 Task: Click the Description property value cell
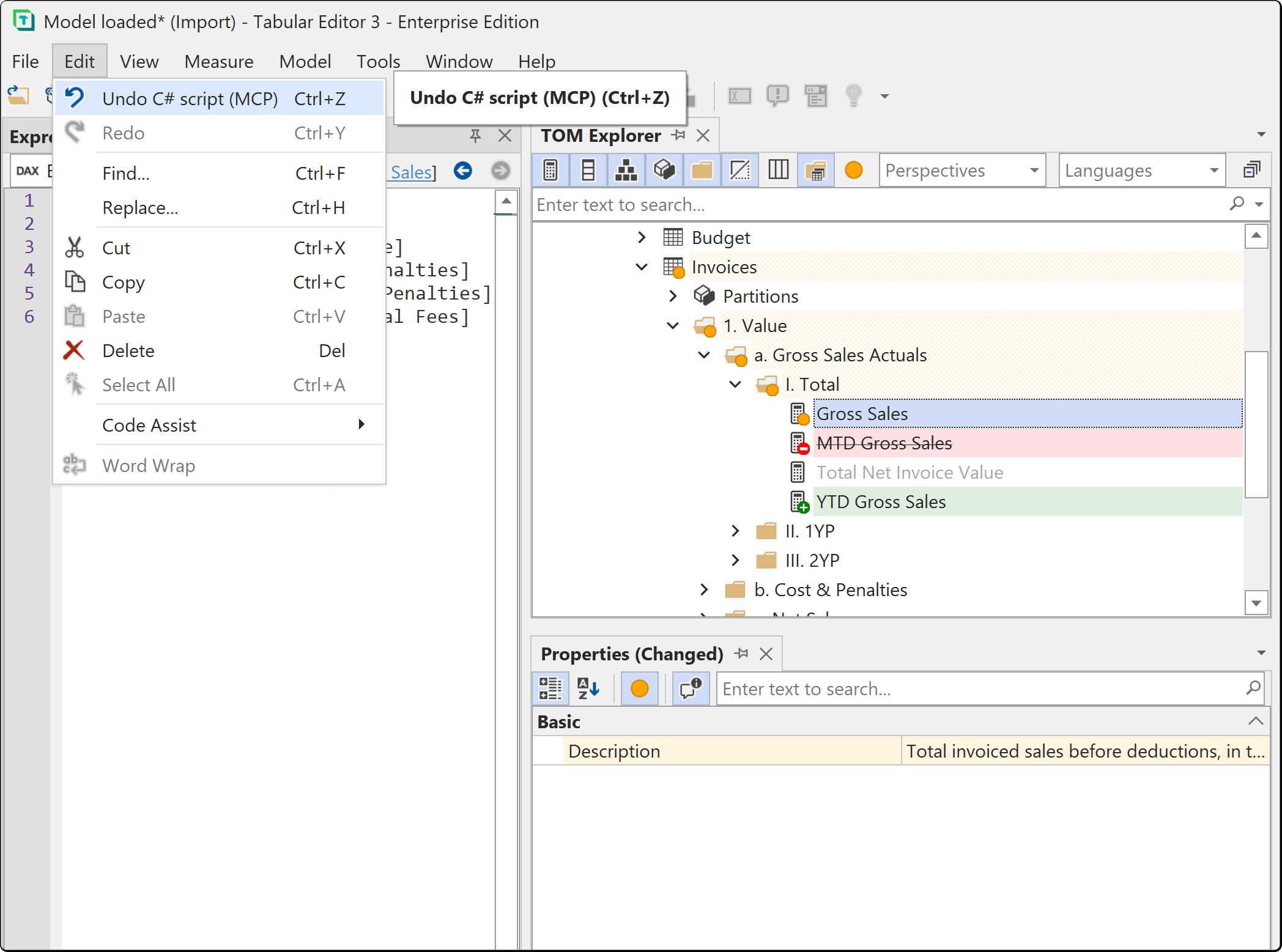tap(1085, 751)
